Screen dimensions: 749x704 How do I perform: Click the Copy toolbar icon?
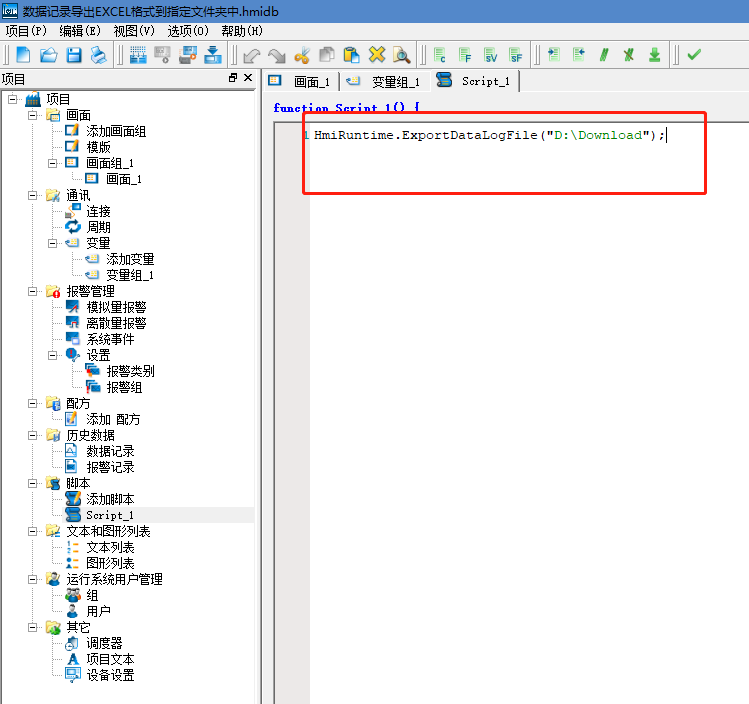coord(327,55)
